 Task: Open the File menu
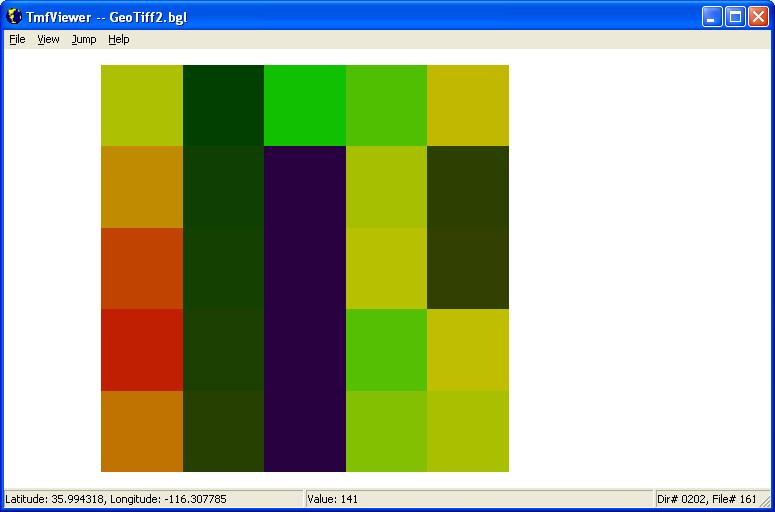point(17,40)
